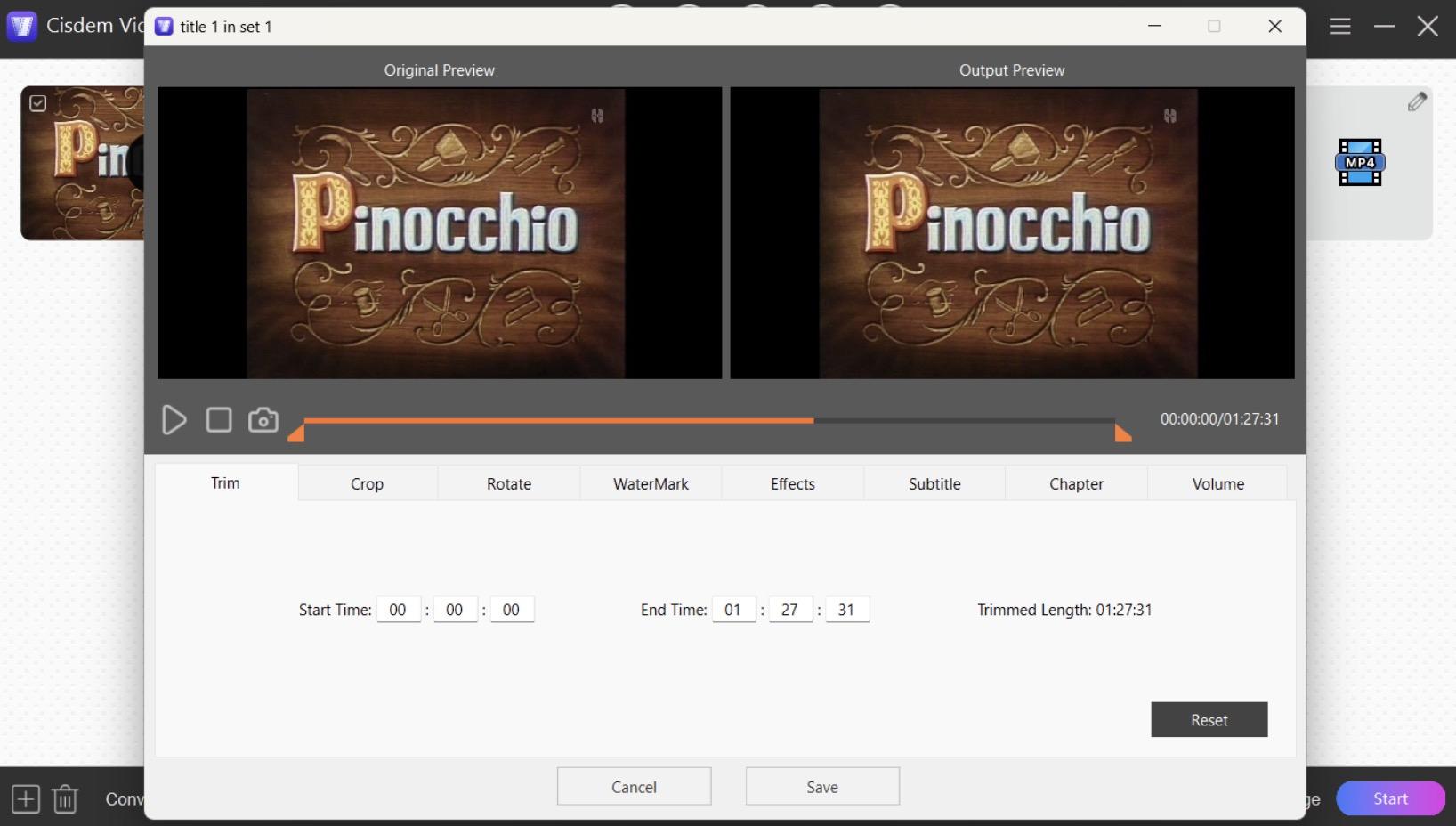Open the Chapter tab
1456x826 pixels.
coord(1076,483)
